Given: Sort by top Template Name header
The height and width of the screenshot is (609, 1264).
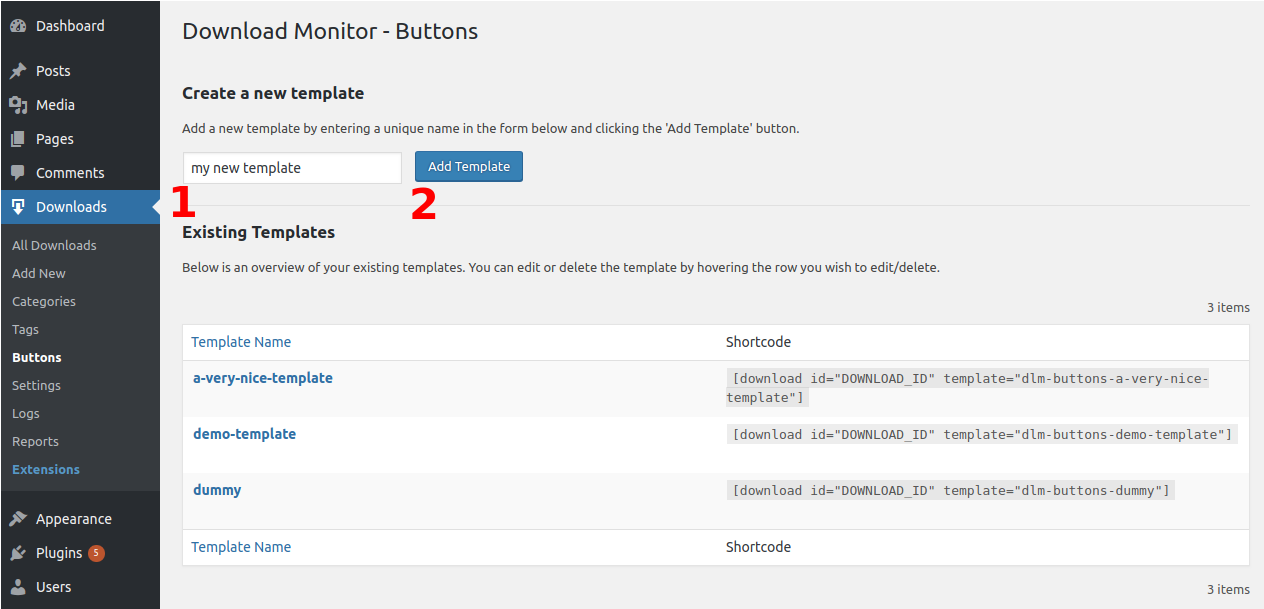Looking at the screenshot, I should coord(241,342).
